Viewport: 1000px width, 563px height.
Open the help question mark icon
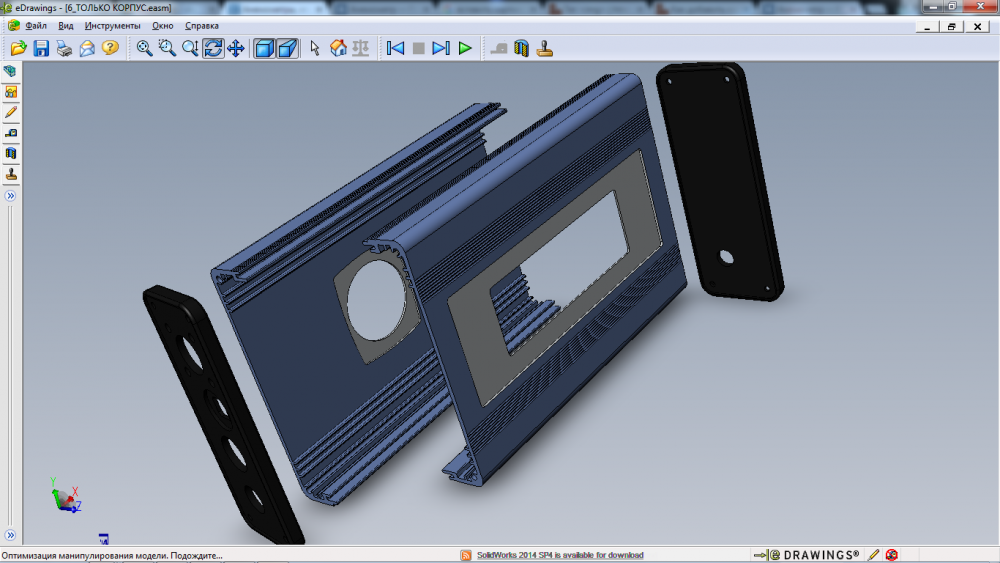click(x=110, y=48)
